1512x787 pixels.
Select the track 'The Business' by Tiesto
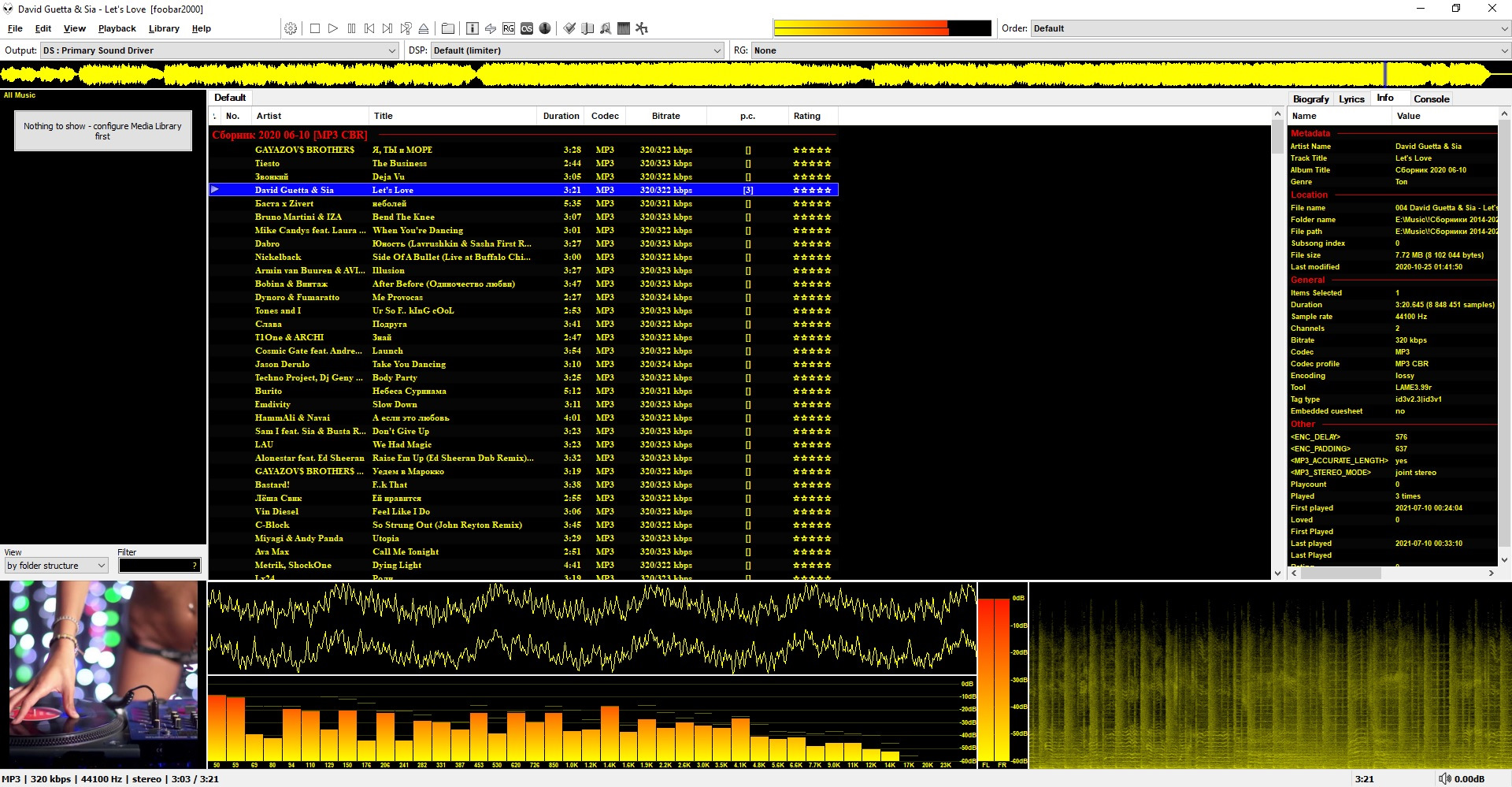[x=524, y=163]
